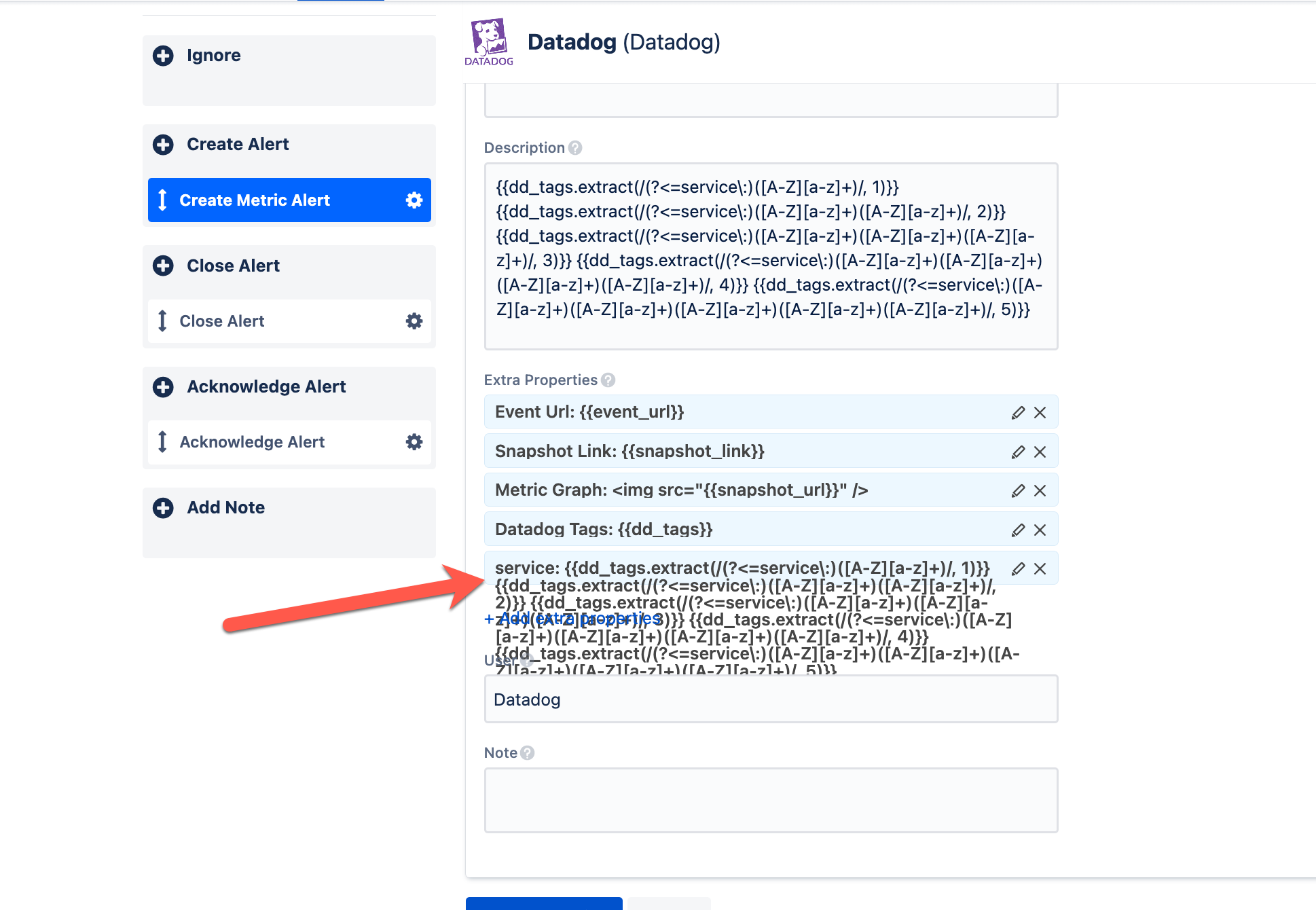Open settings gear for Close Alert
The image size is (1316, 910).
414,321
